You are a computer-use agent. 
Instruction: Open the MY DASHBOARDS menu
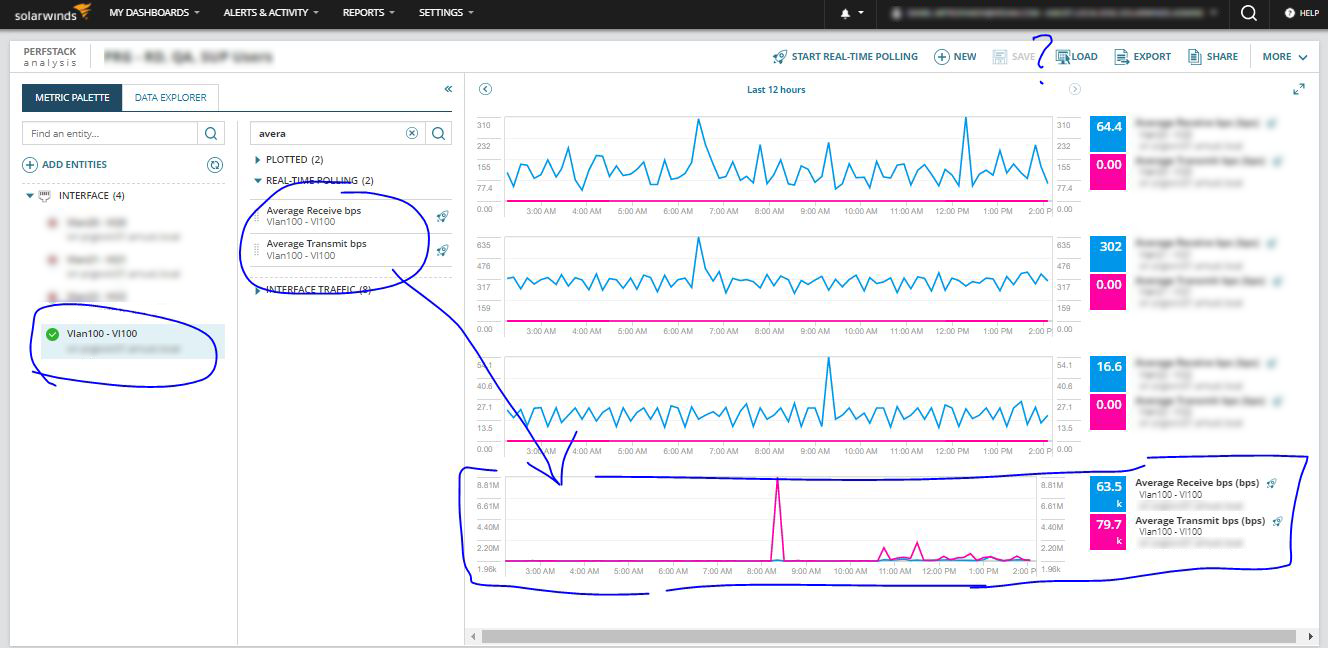point(154,13)
